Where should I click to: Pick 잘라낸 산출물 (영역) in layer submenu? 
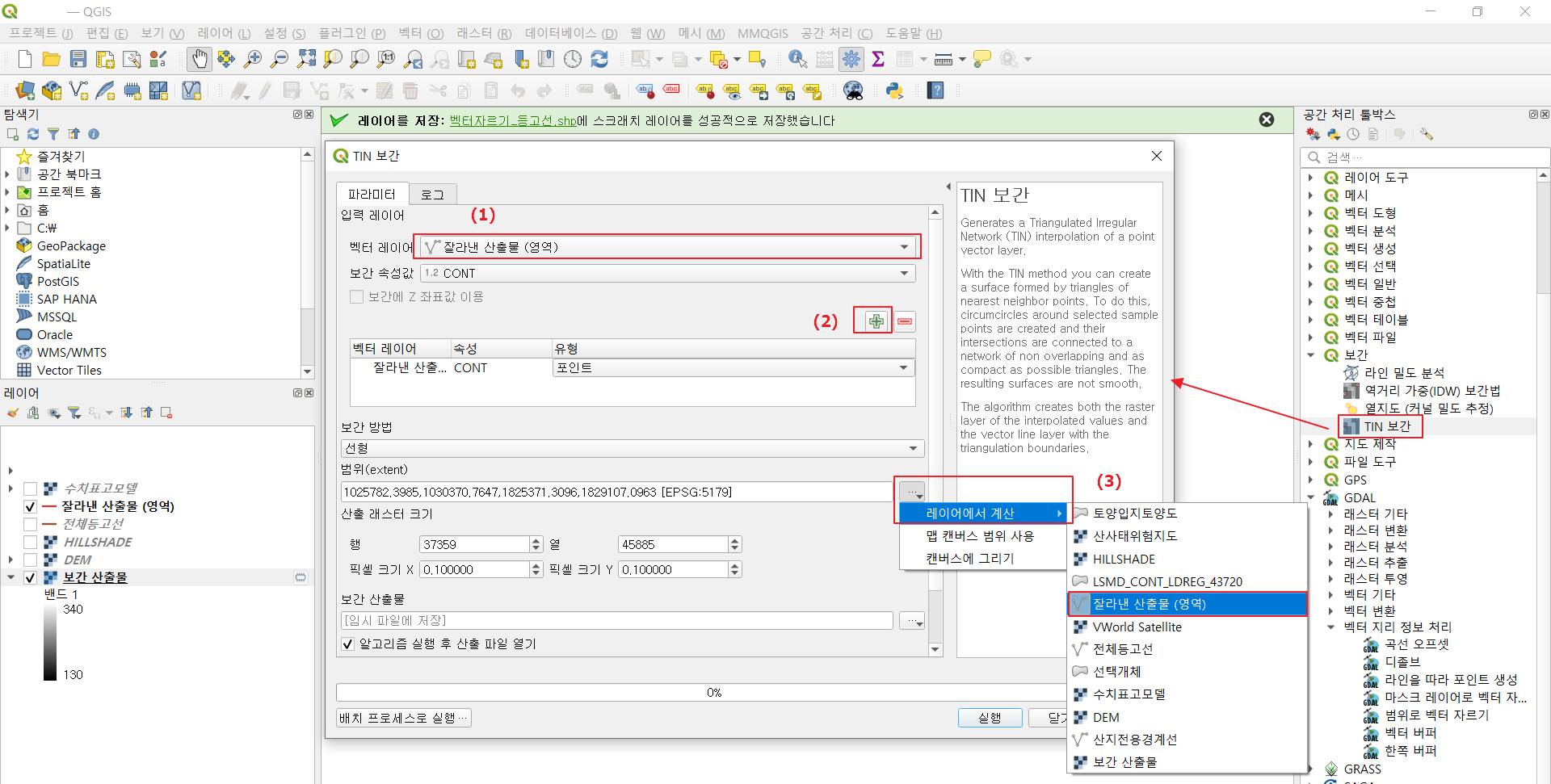click(x=1187, y=604)
